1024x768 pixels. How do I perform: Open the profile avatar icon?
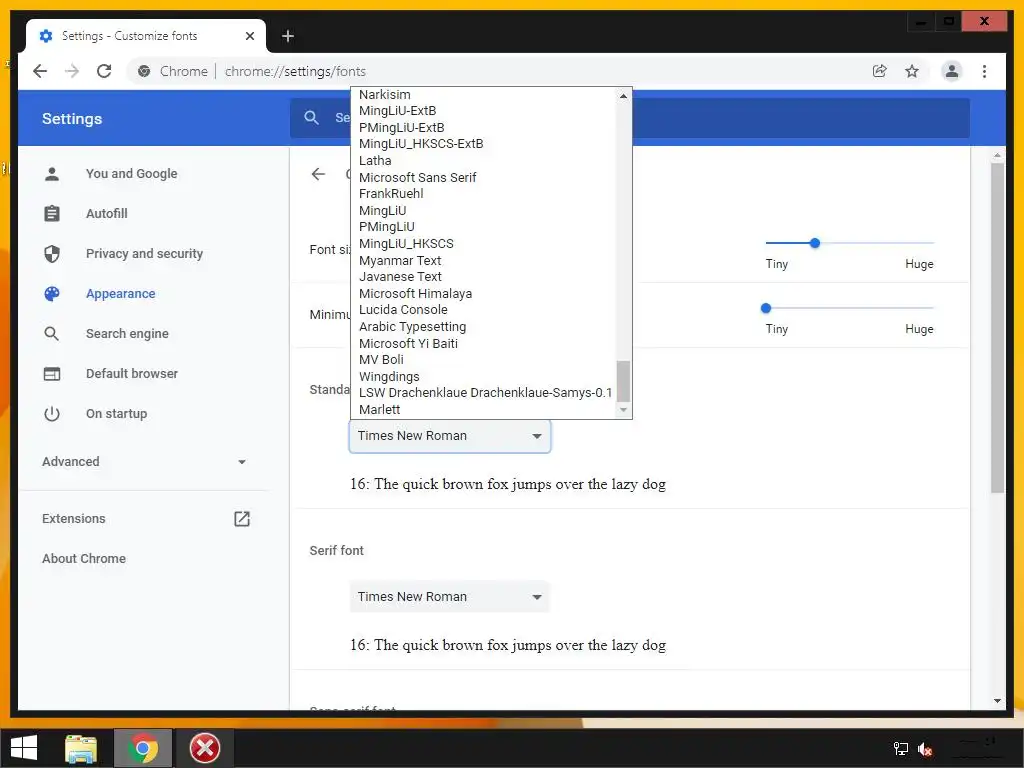(952, 71)
